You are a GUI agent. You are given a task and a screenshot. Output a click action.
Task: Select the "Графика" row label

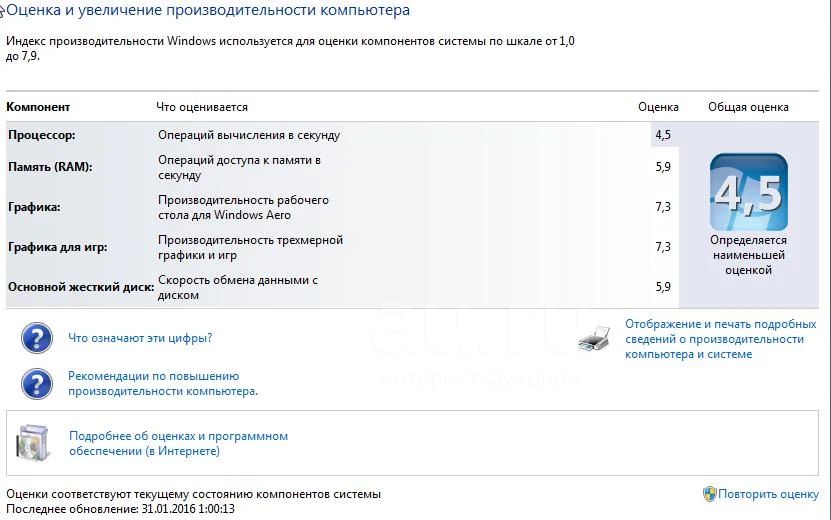[x=34, y=207]
